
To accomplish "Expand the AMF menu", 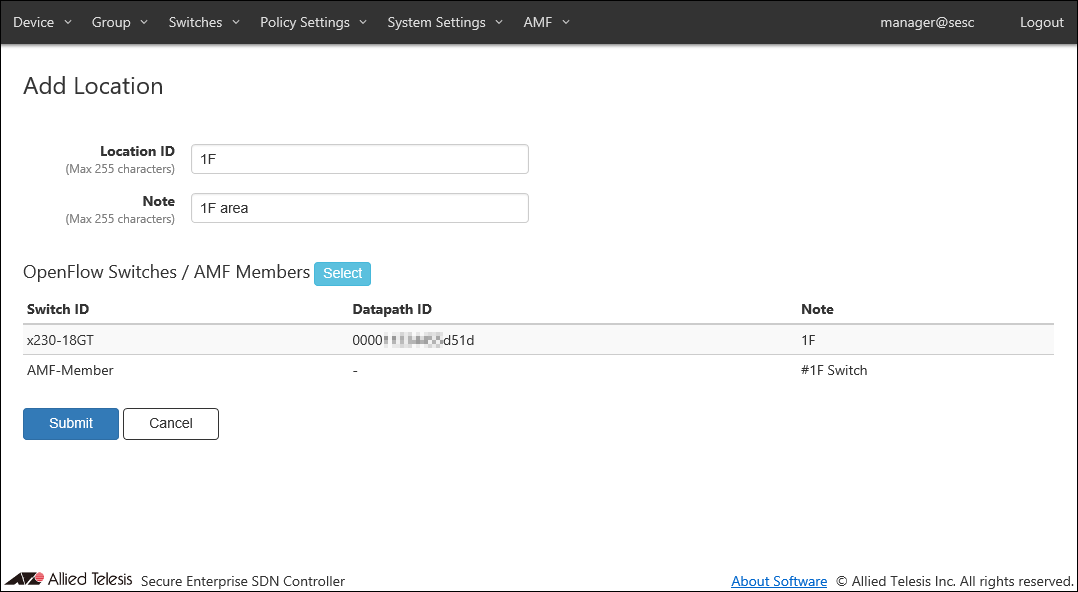I will pos(547,22).
